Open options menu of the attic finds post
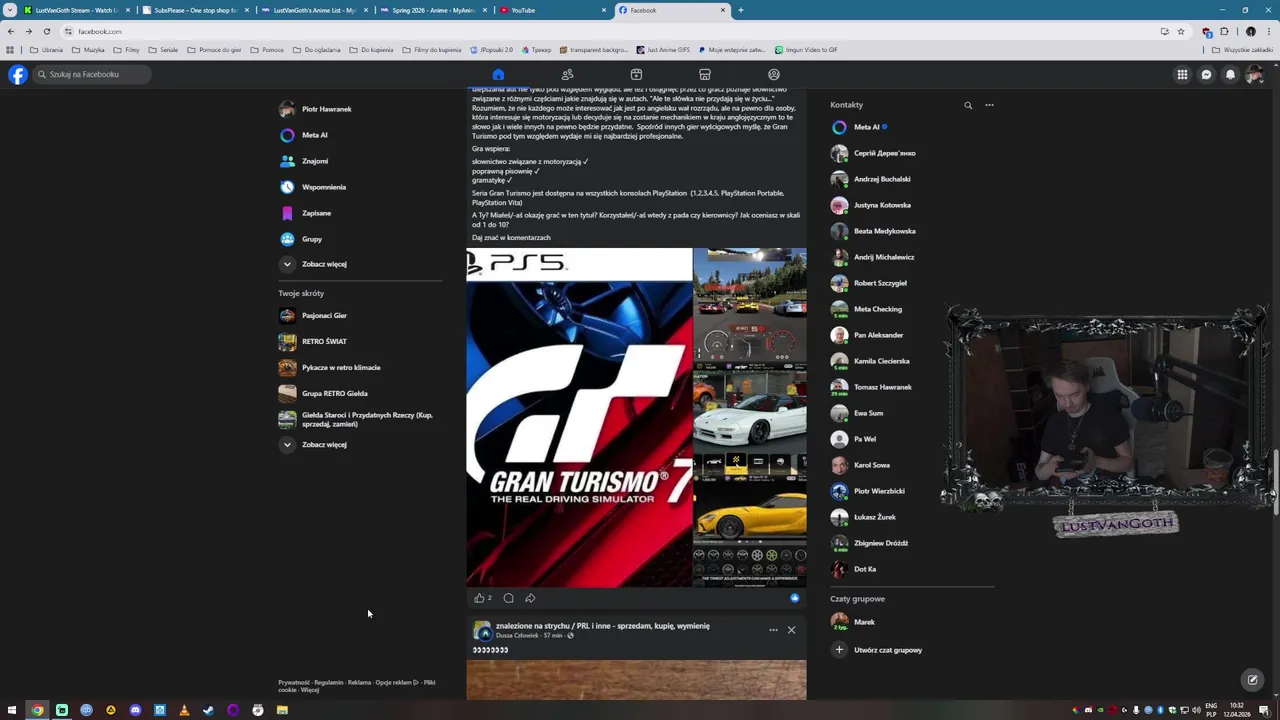Viewport: 1280px width, 720px height. pyautogui.click(x=773, y=630)
